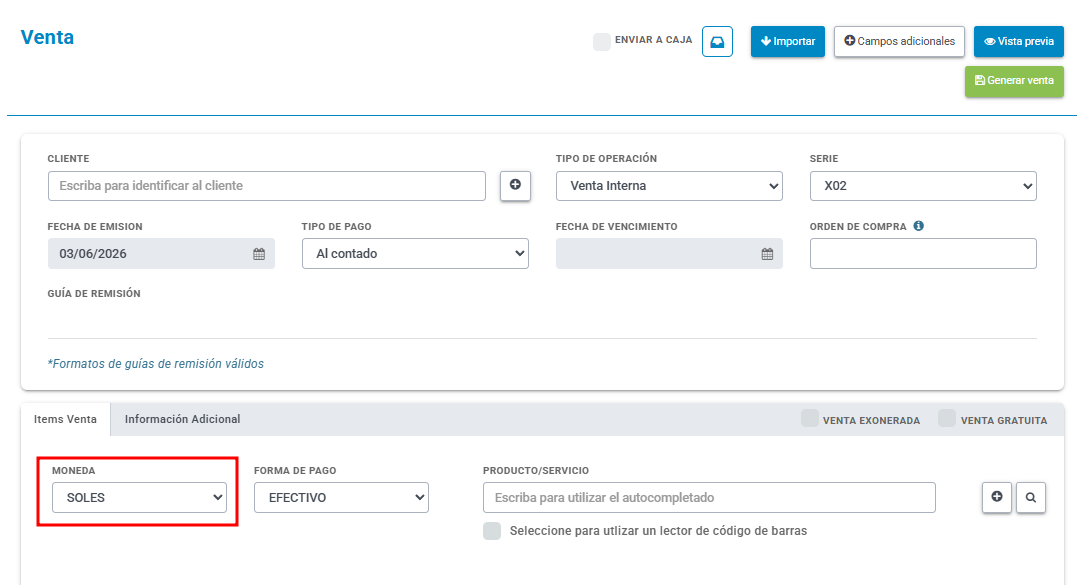Open Formatos de guías de remisión válidos link

[x=156, y=364]
